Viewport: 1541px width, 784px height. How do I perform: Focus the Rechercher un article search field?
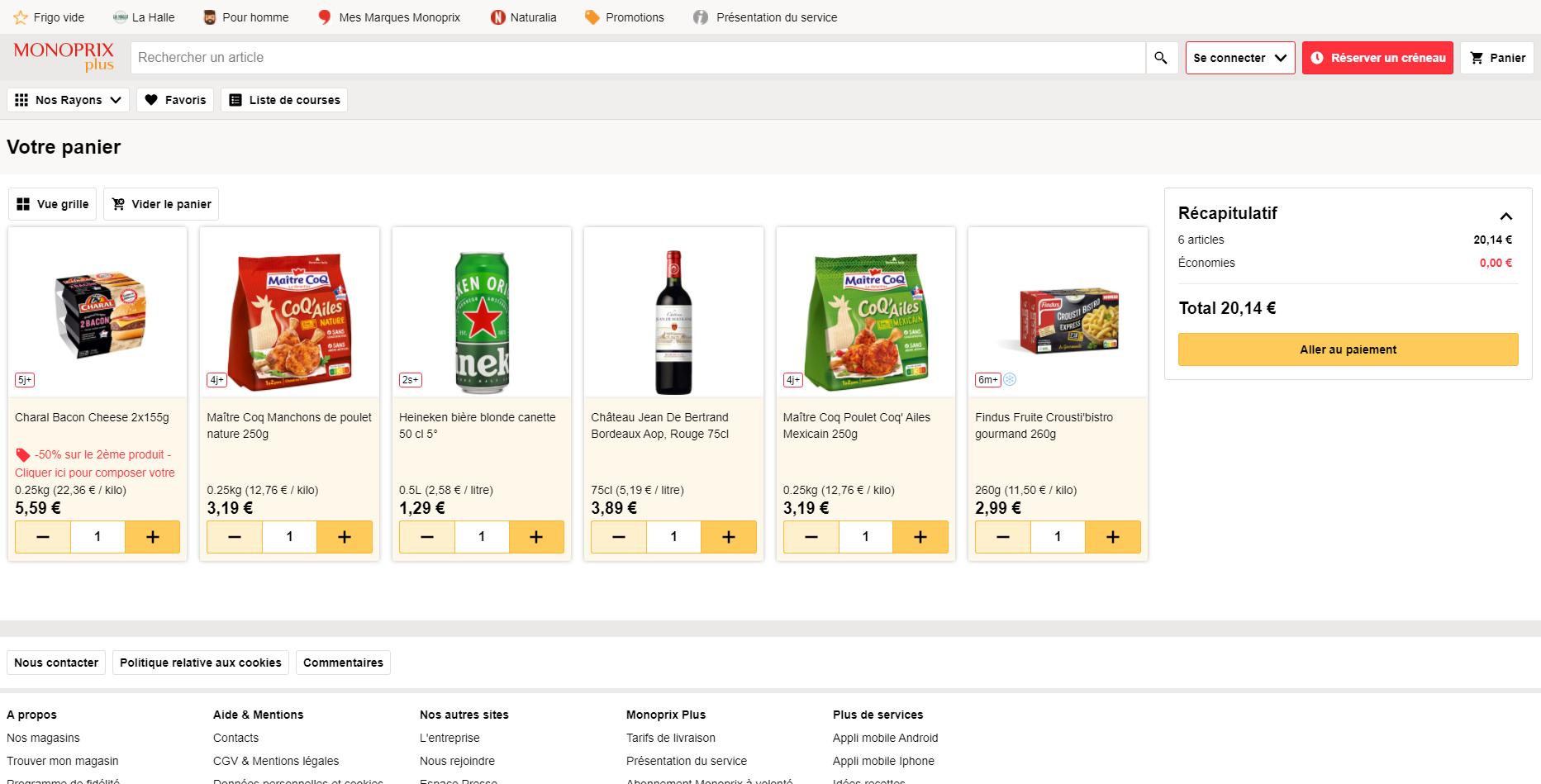(x=638, y=58)
